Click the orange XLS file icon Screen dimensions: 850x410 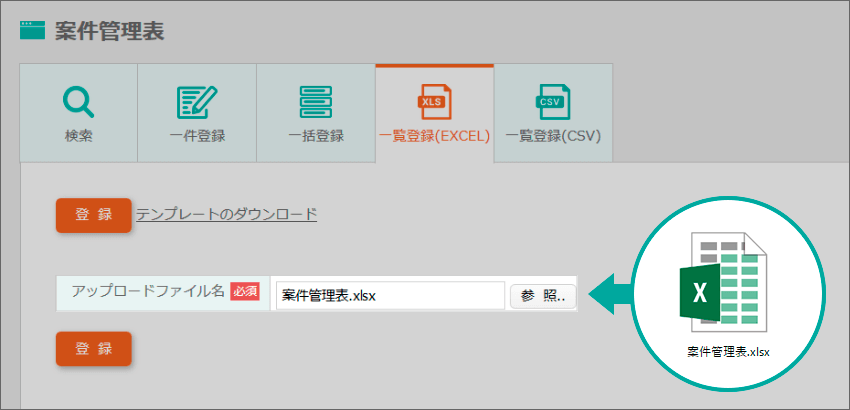(x=434, y=102)
